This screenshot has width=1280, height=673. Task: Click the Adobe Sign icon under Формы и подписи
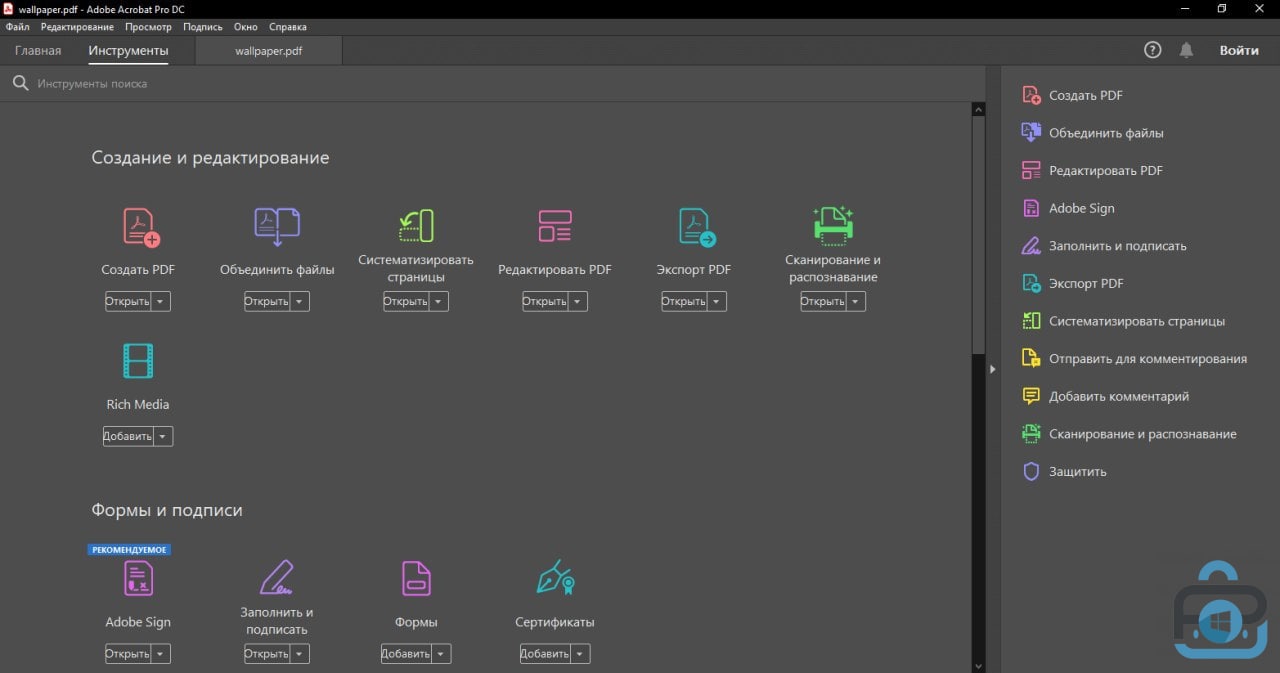(138, 578)
